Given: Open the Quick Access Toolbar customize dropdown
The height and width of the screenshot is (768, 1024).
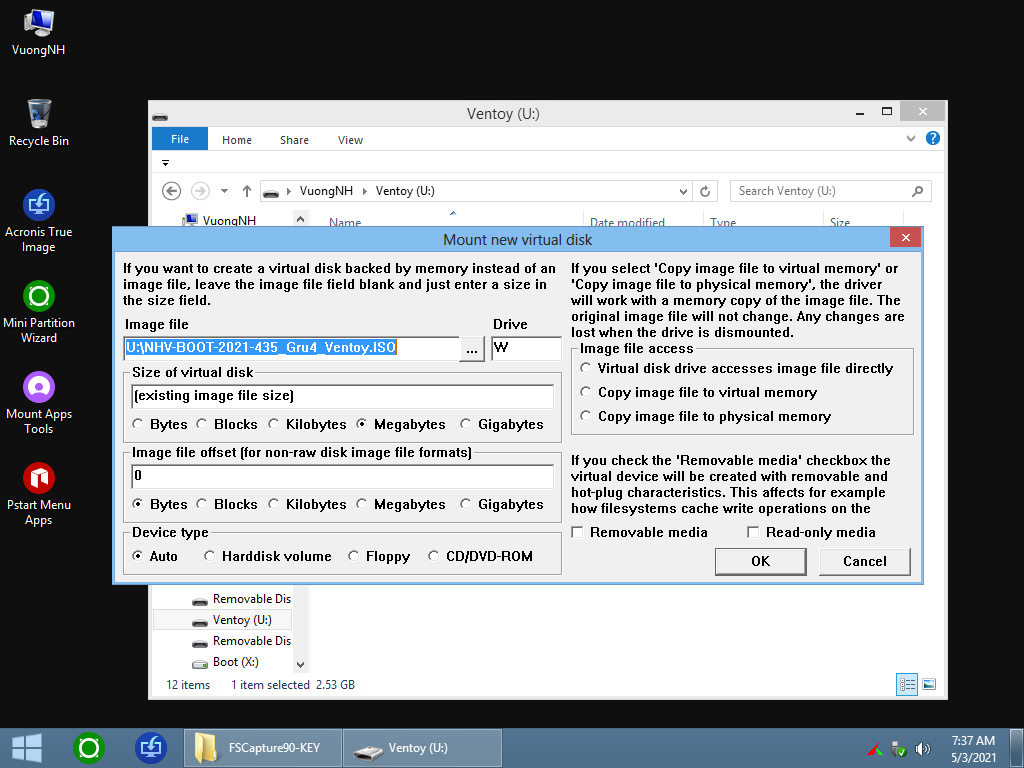Looking at the screenshot, I should point(165,163).
